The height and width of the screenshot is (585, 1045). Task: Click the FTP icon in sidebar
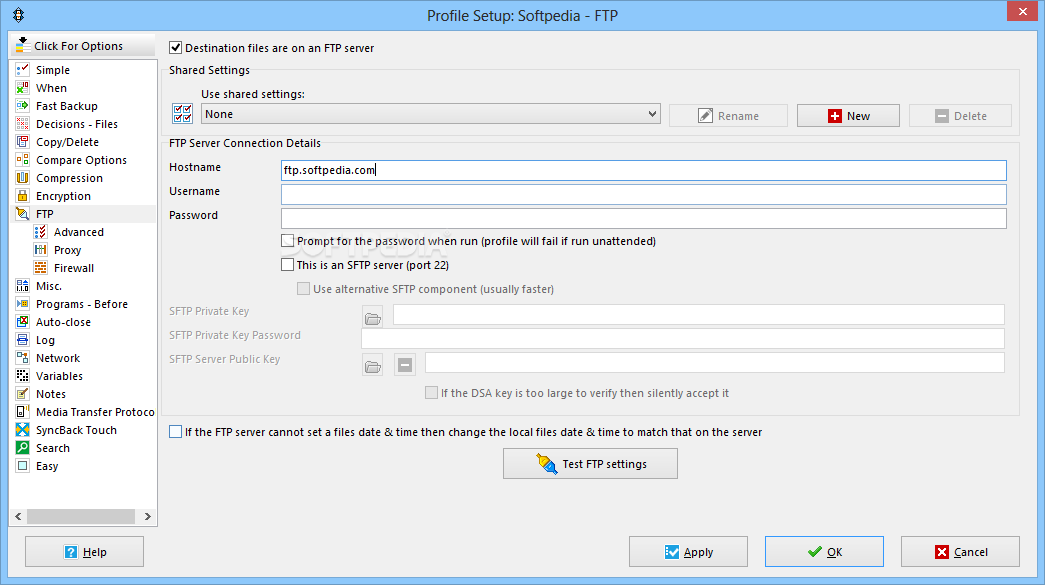[x=23, y=213]
